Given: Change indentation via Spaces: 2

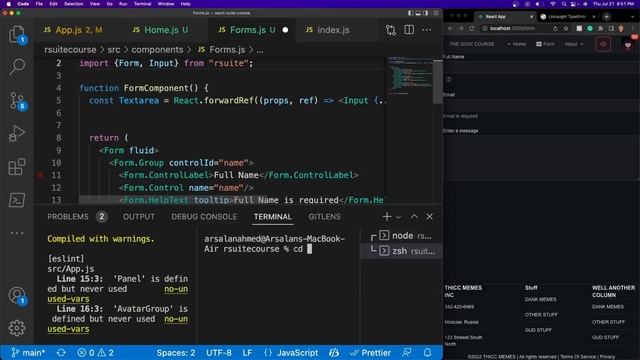Looking at the screenshot, I should 176,353.
